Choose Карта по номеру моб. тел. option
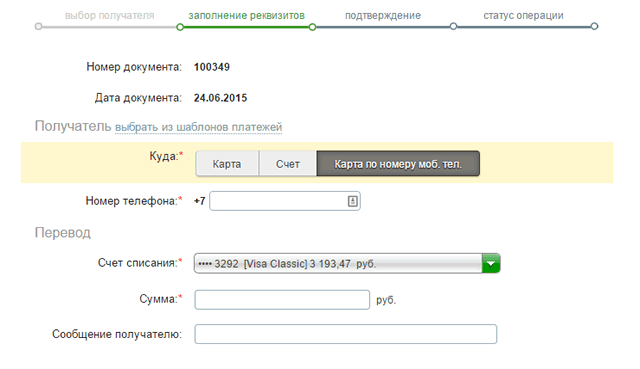Image resolution: width=640 pixels, height=369 pixels. [398, 164]
